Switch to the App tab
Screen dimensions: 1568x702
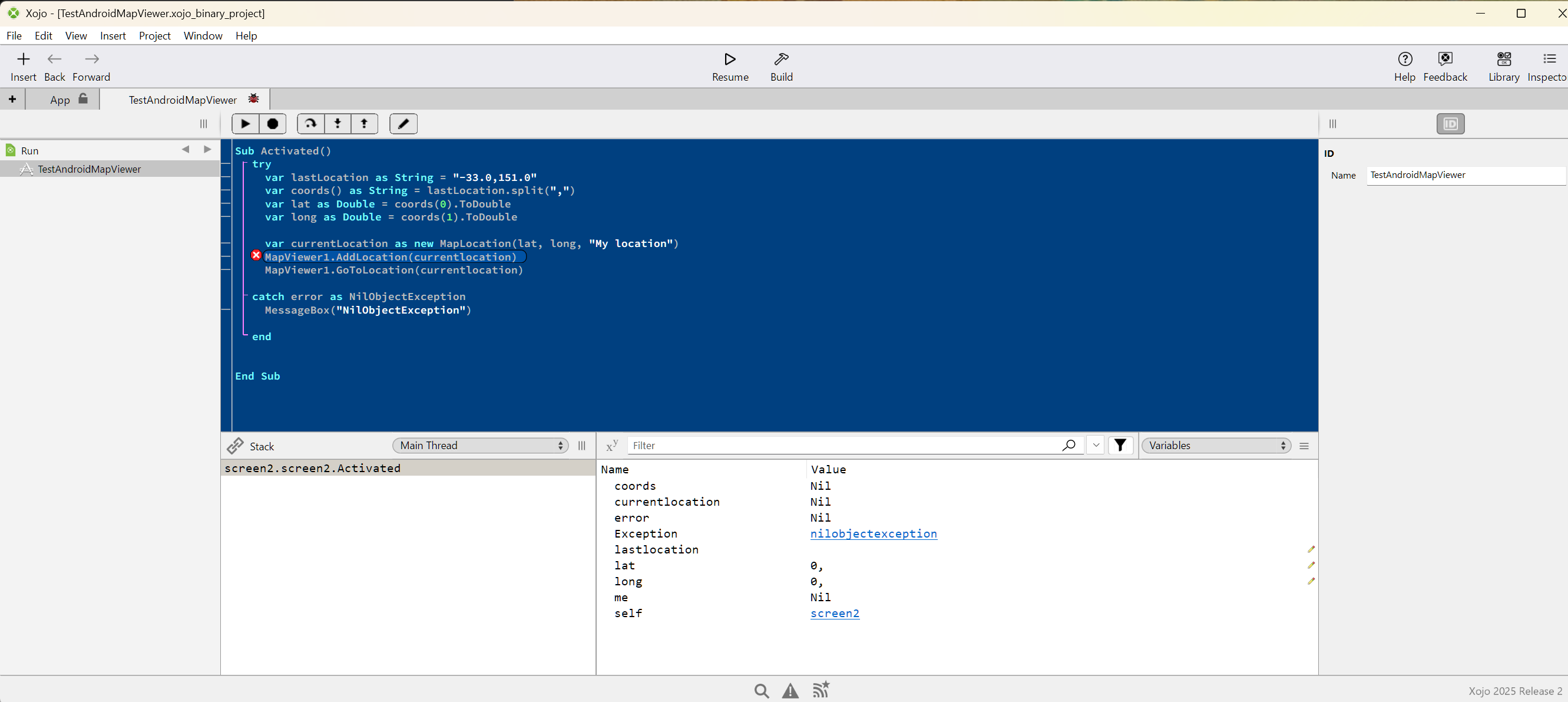(61, 99)
